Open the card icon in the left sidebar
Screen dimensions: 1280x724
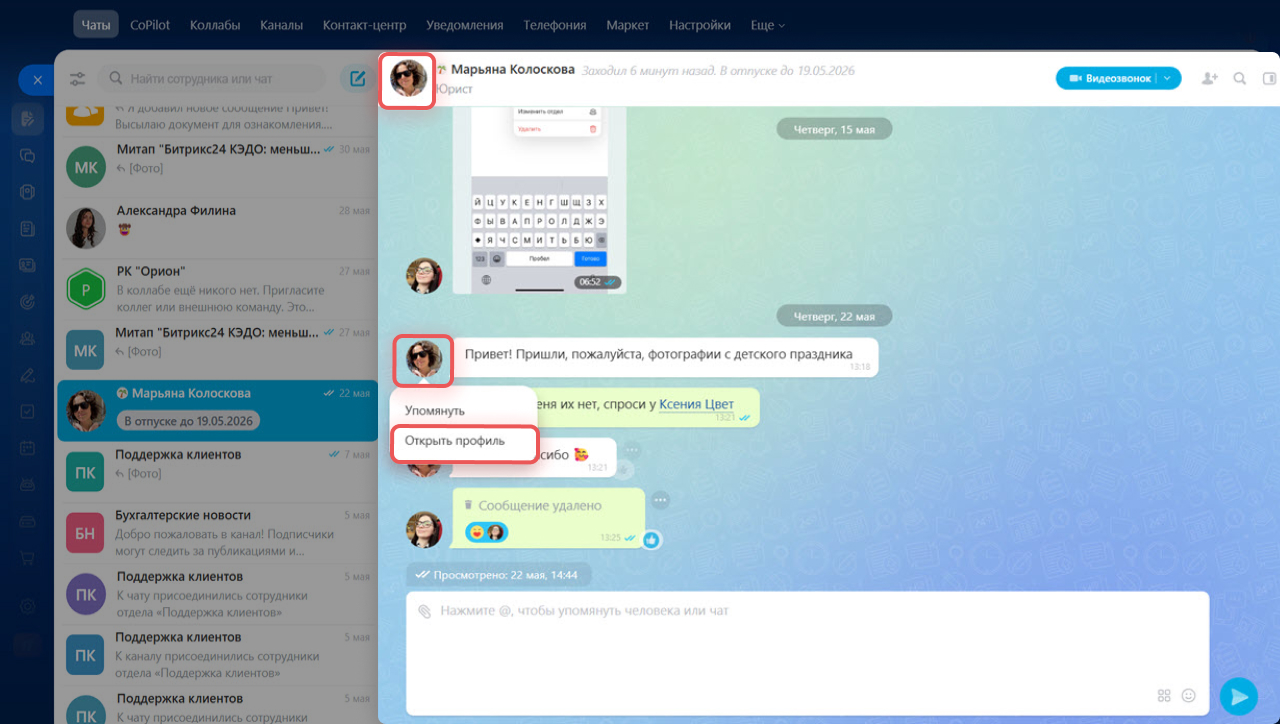pos(28,521)
